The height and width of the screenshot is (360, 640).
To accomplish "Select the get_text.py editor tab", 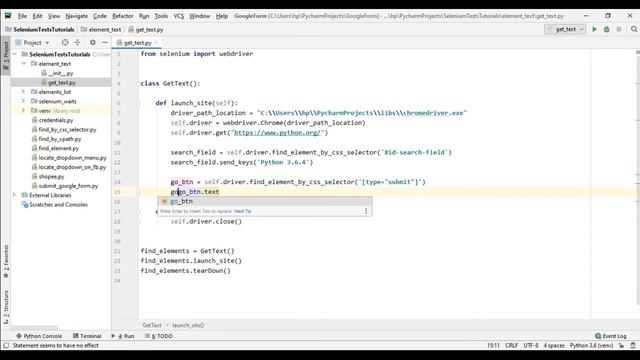I will pyautogui.click(x=138, y=42).
